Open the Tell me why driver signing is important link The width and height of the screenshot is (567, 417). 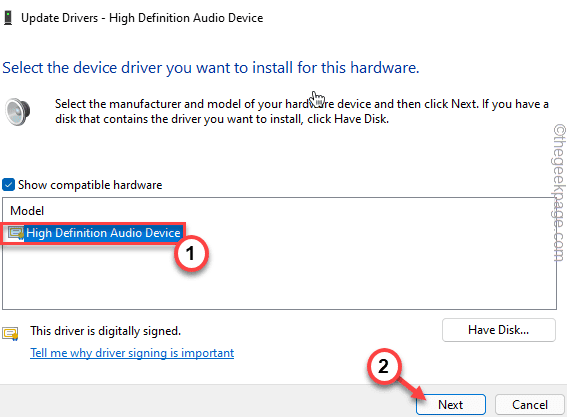click(132, 353)
